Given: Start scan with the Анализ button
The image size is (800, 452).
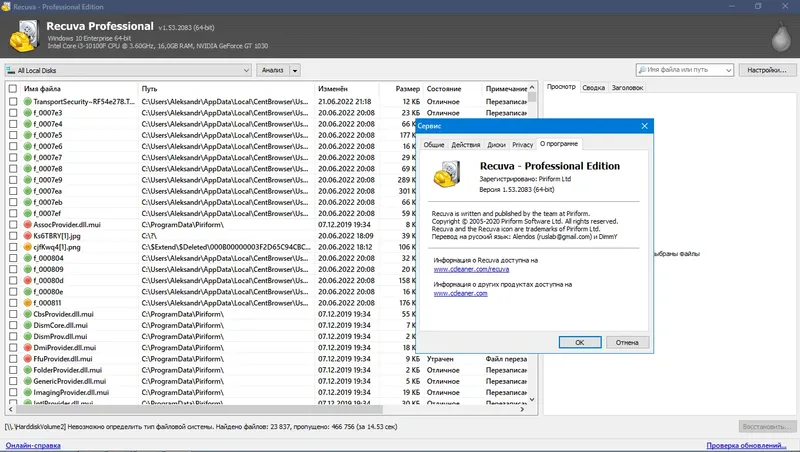Looking at the screenshot, I should [x=272, y=70].
